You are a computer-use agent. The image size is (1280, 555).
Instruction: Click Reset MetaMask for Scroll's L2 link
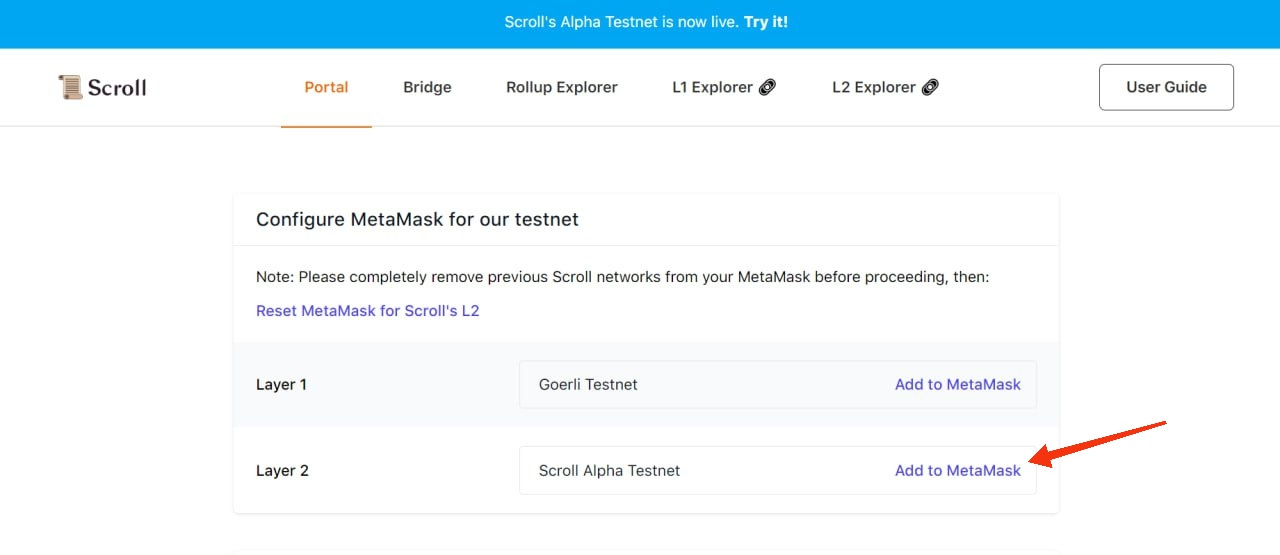point(368,311)
